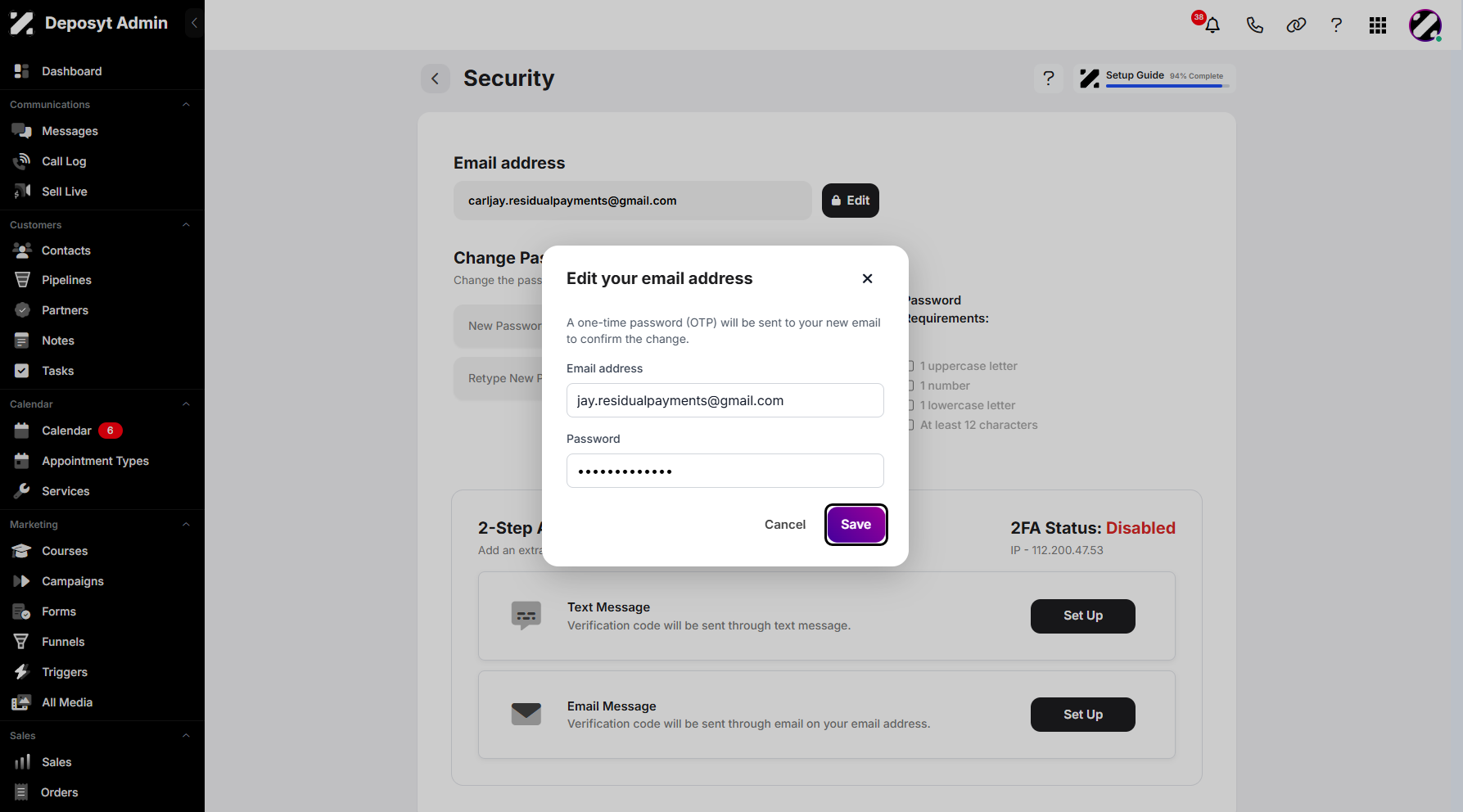Collapse the sidebar with the chevron button
Screen dimensions: 1463x812
point(194,23)
